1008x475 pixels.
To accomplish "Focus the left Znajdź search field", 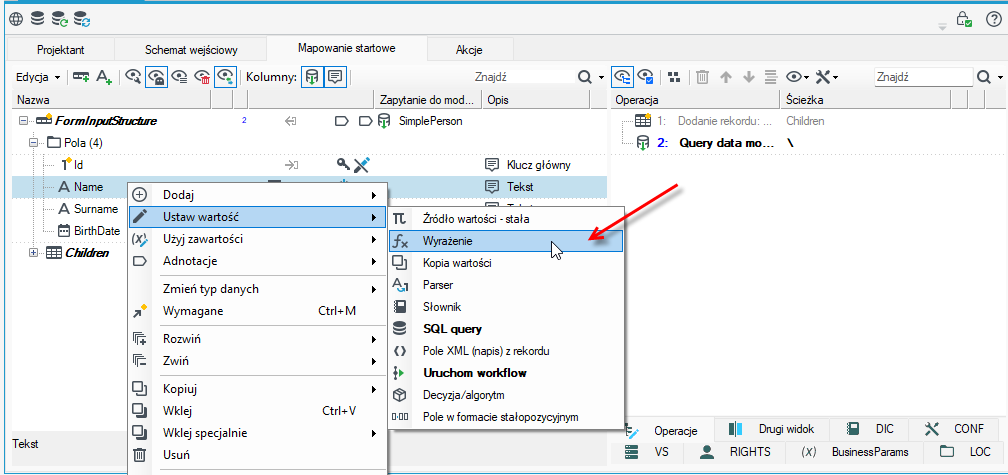I will (x=522, y=76).
